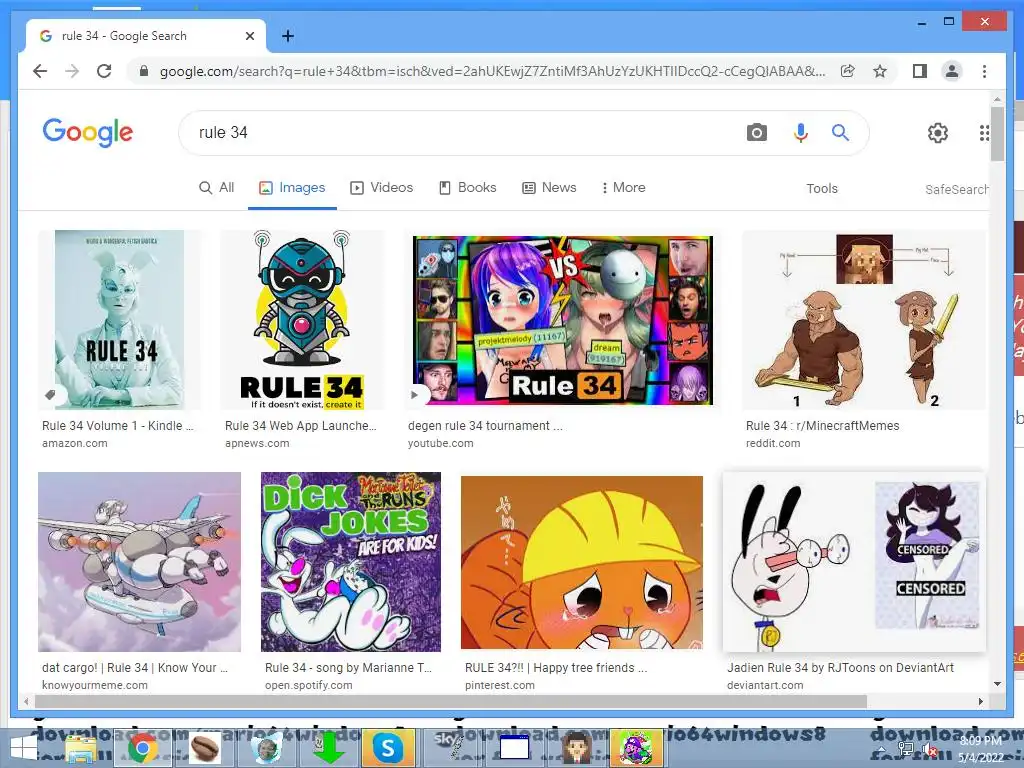Close the rule 34 Google Search tab
The image size is (1024, 768).
(x=249, y=36)
